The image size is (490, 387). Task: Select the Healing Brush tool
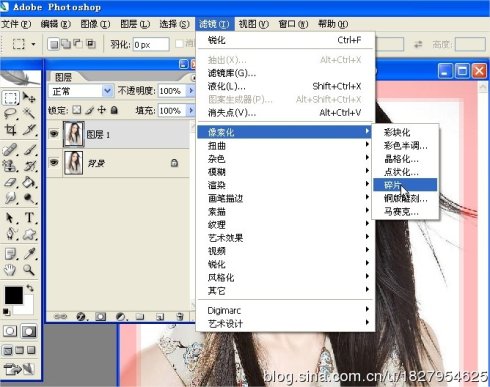[x=11, y=150]
